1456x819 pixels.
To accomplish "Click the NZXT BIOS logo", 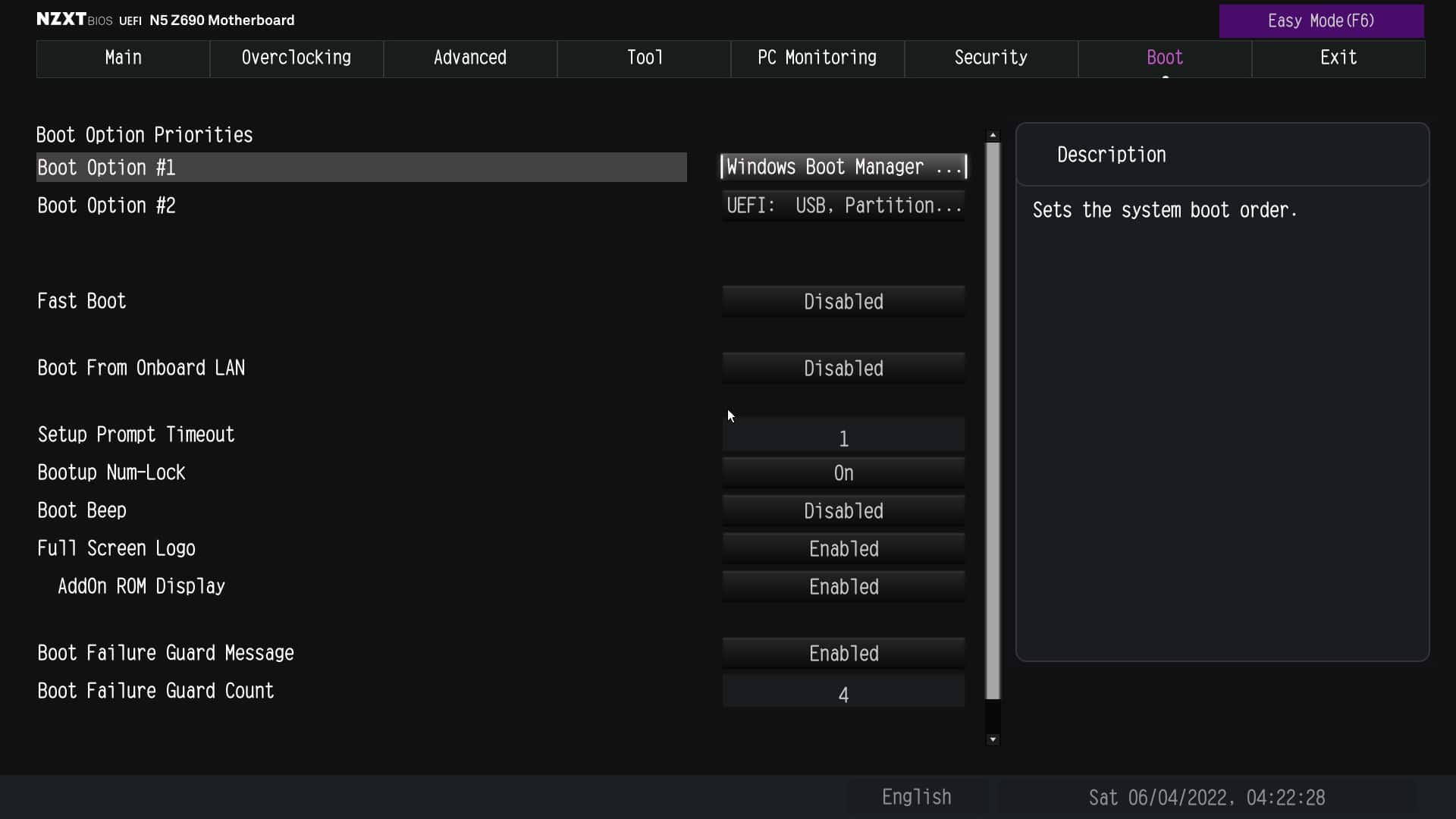I will tap(74, 20).
